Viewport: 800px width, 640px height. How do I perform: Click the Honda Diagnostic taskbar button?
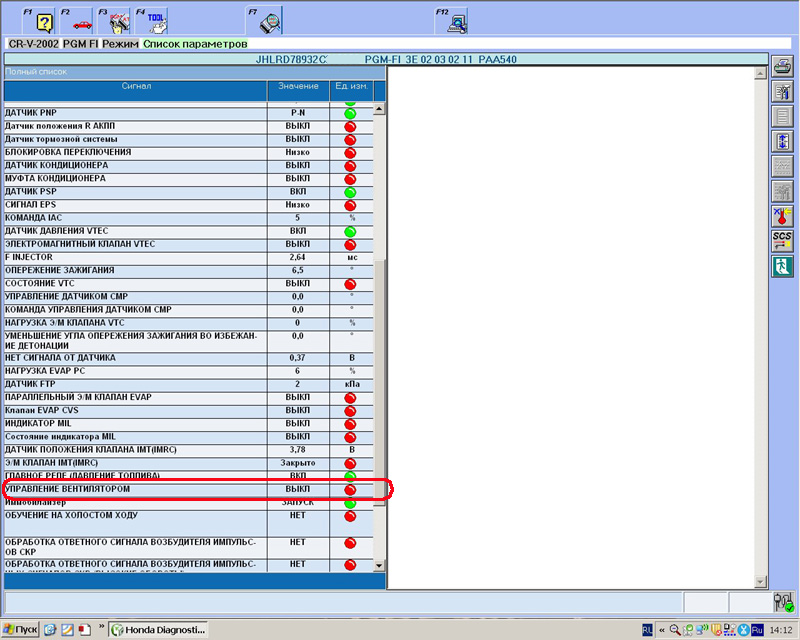click(x=159, y=630)
